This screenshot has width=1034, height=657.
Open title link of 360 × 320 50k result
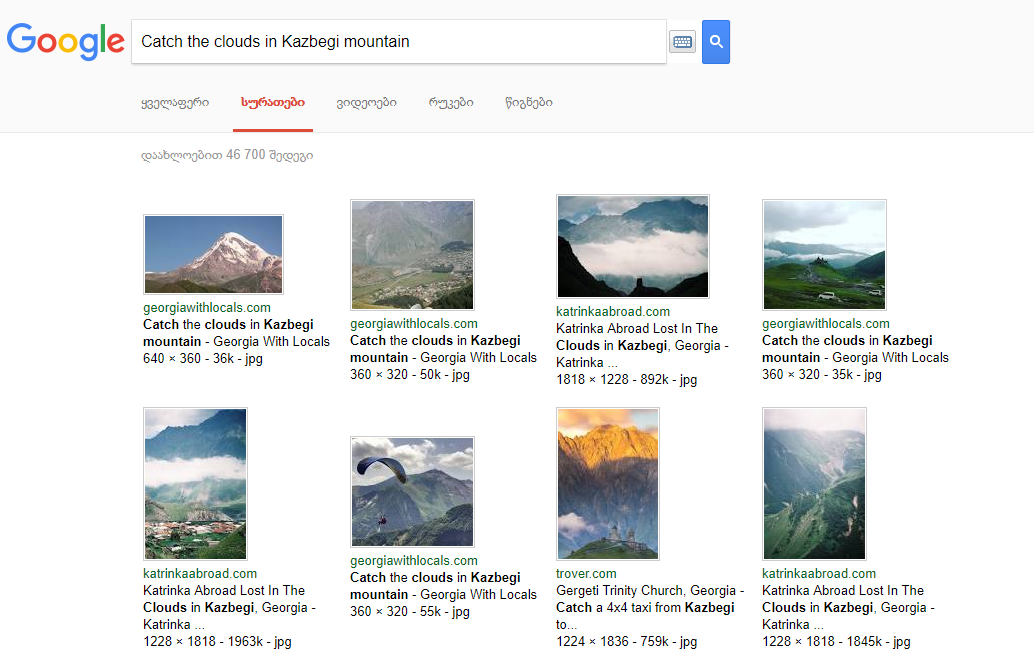pos(443,349)
